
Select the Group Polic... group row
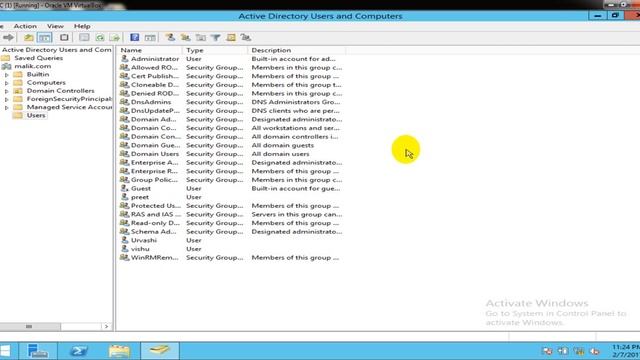coord(231,180)
